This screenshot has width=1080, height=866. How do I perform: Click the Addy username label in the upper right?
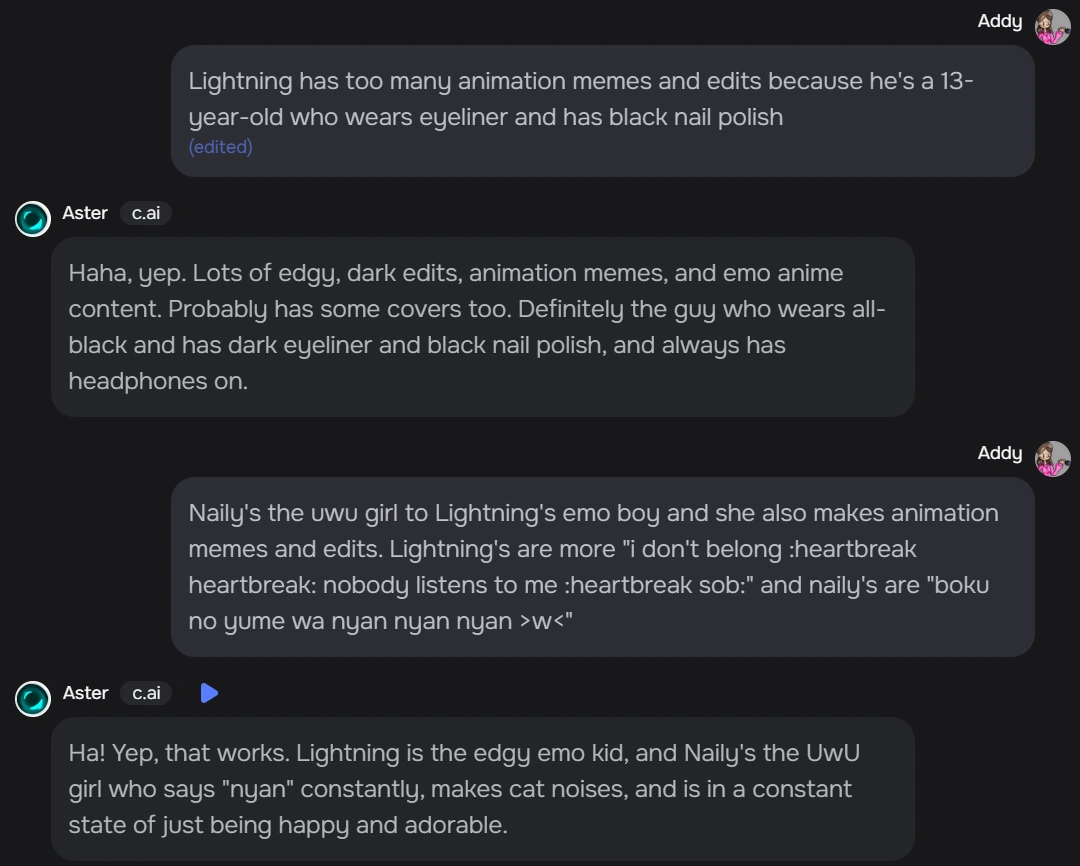[x=1000, y=21]
